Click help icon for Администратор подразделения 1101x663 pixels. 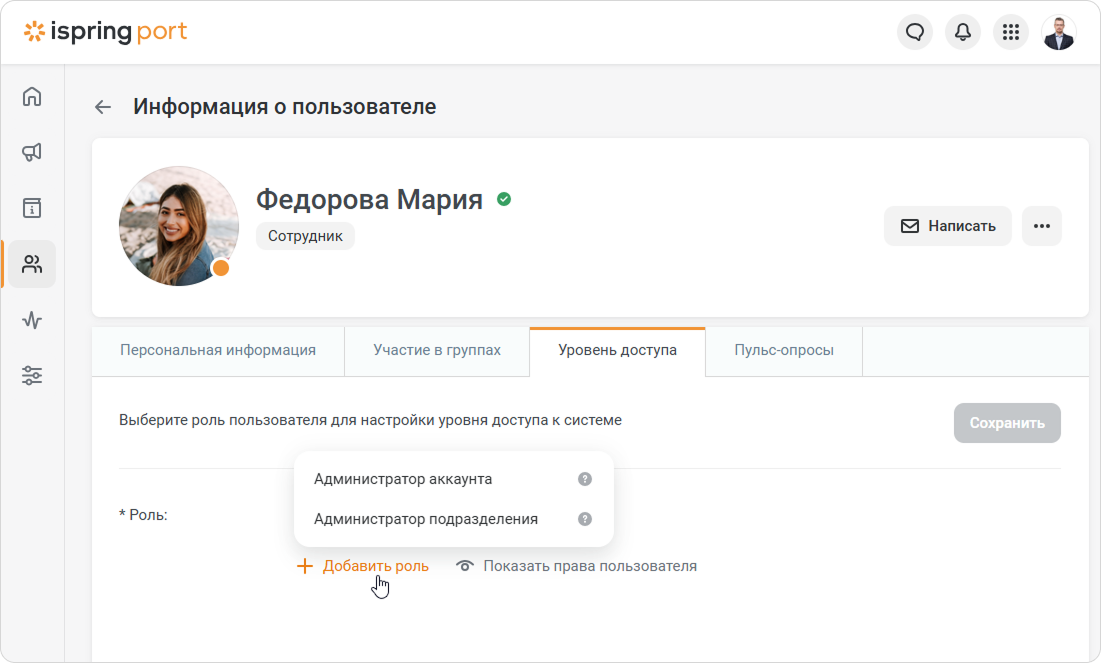585,519
